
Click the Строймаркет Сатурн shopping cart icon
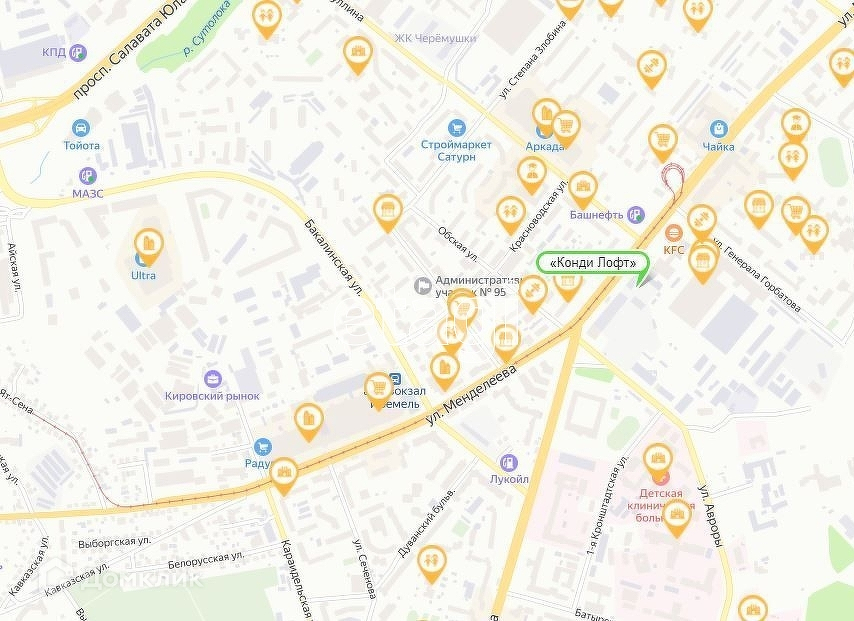tap(456, 129)
